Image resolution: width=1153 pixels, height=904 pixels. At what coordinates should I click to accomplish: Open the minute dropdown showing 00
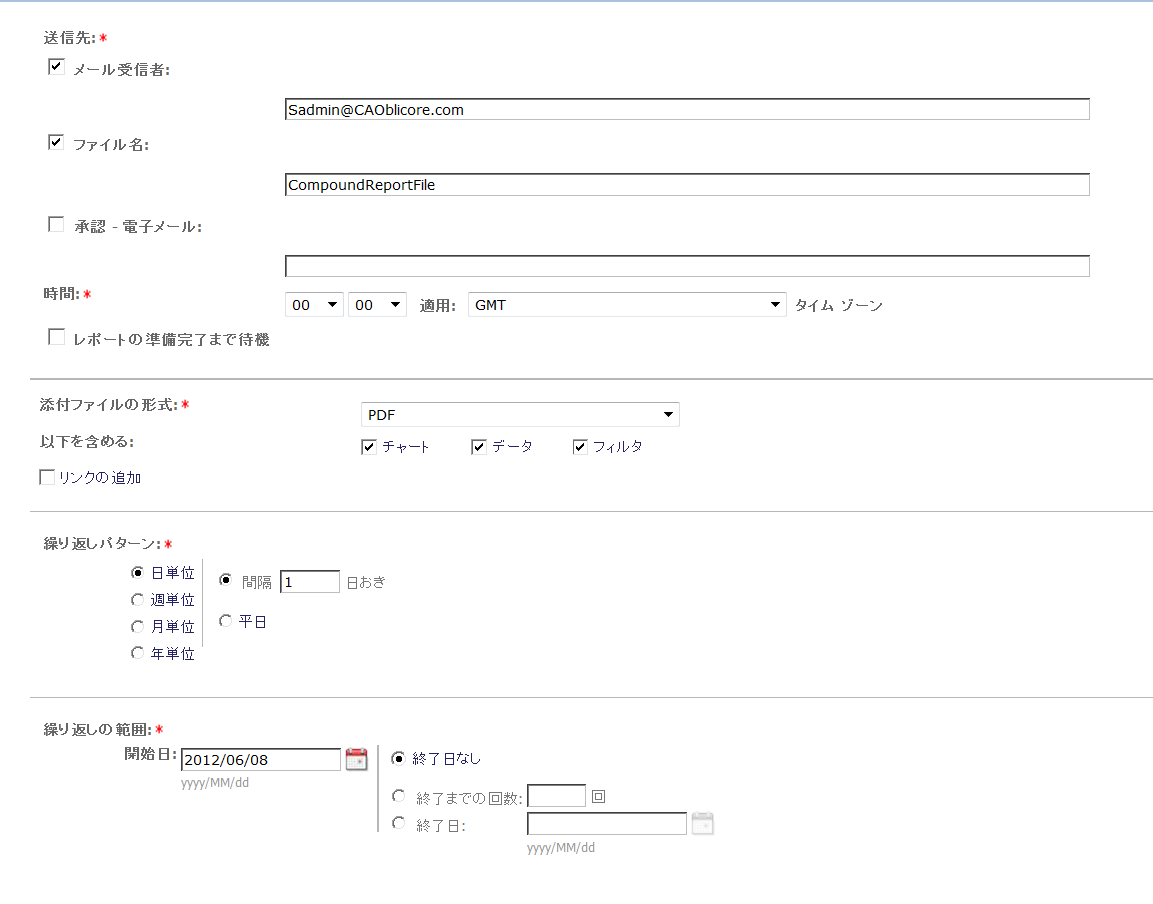[377, 305]
